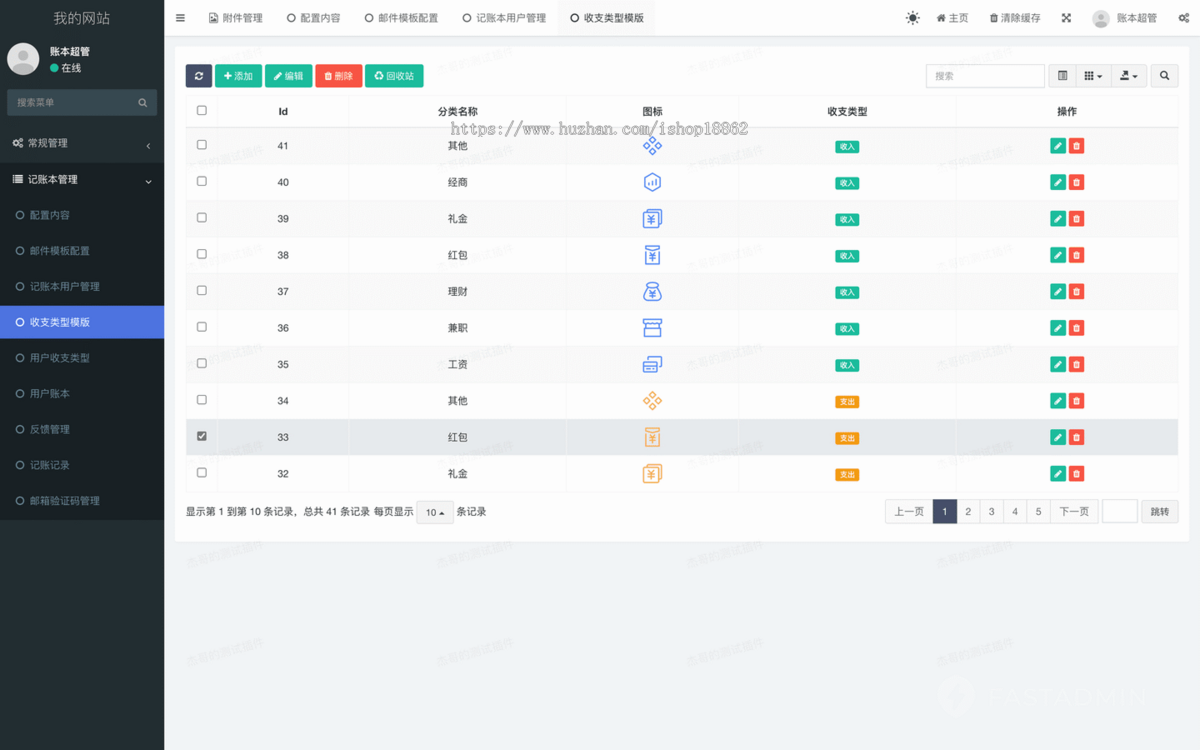Viewport: 1200px width, 750px height.
Task: Run a search with the magnifier icon
Action: pos(1162,75)
